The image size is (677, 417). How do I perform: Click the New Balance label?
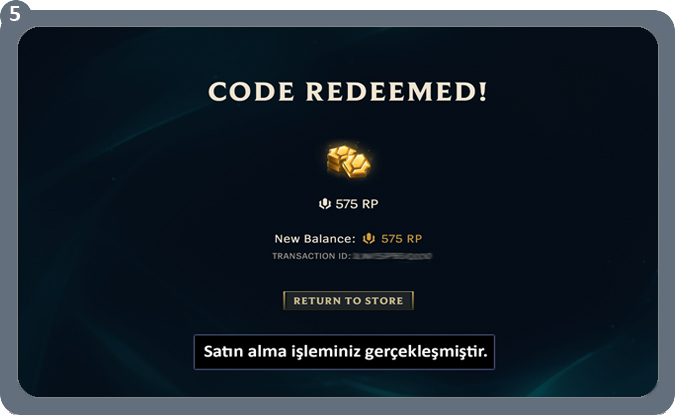click(x=315, y=239)
